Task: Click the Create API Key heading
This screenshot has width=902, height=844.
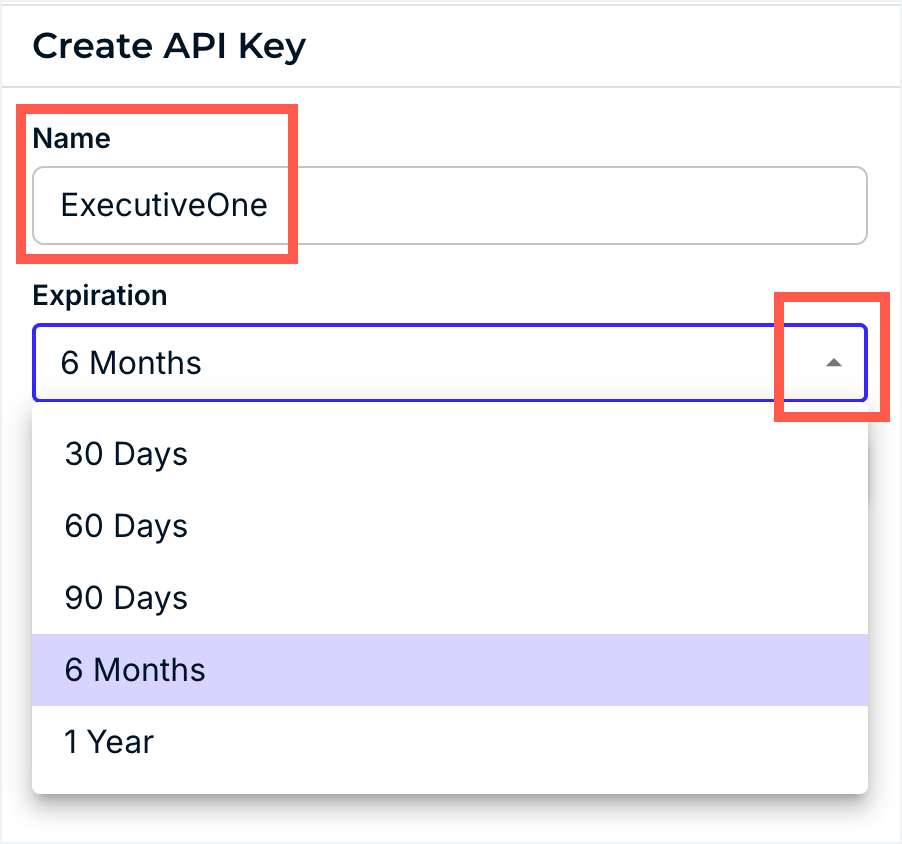Action: pyautogui.click(x=169, y=46)
